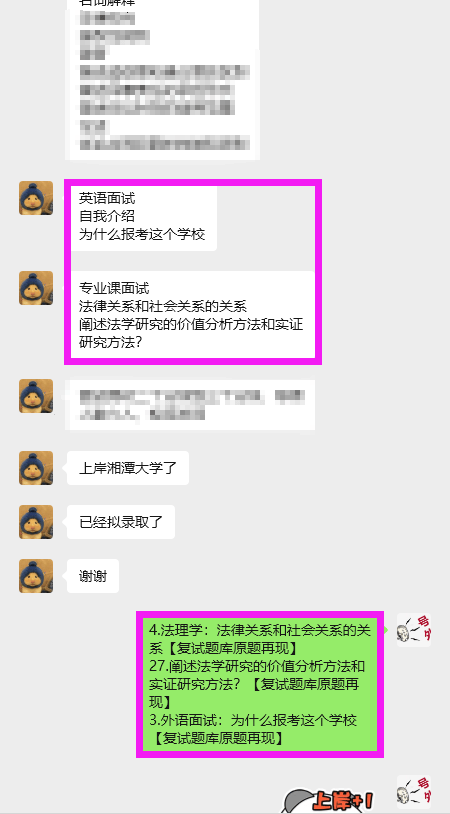Viewport: 450px width, 814px height.
Task: Click the blurred 名词解释 message at the top
Action: click(163, 78)
